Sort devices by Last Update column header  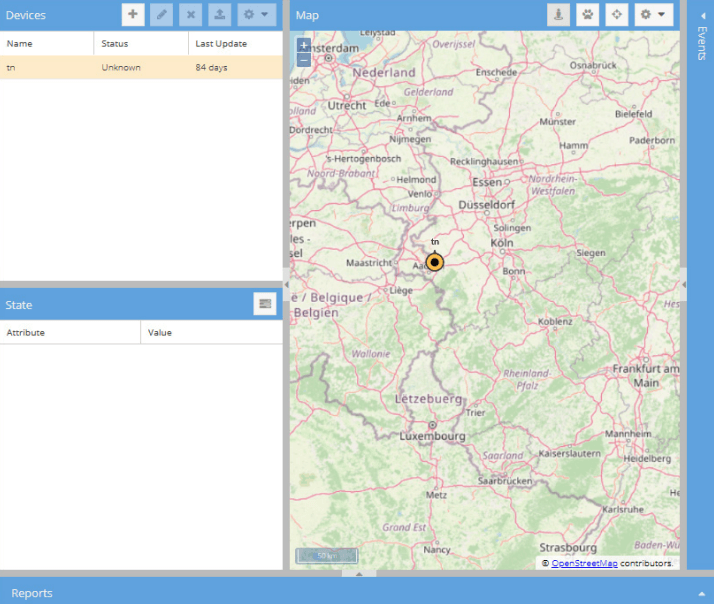point(234,44)
